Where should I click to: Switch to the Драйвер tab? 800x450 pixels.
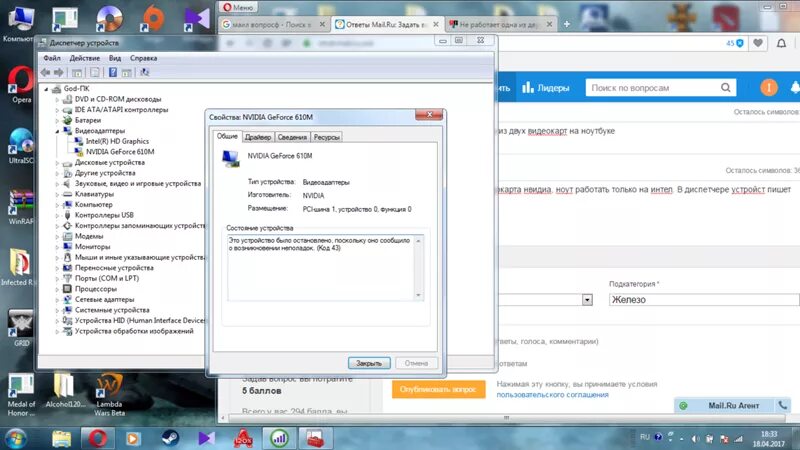pyautogui.click(x=258, y=137)
